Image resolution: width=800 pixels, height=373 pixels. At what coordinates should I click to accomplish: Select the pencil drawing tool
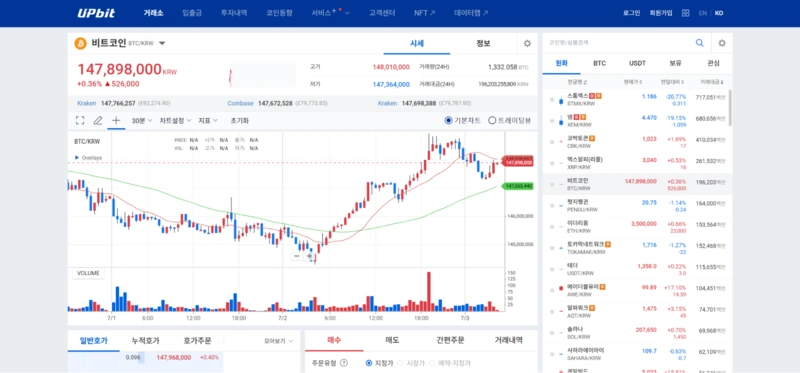[x=98, y=120]
